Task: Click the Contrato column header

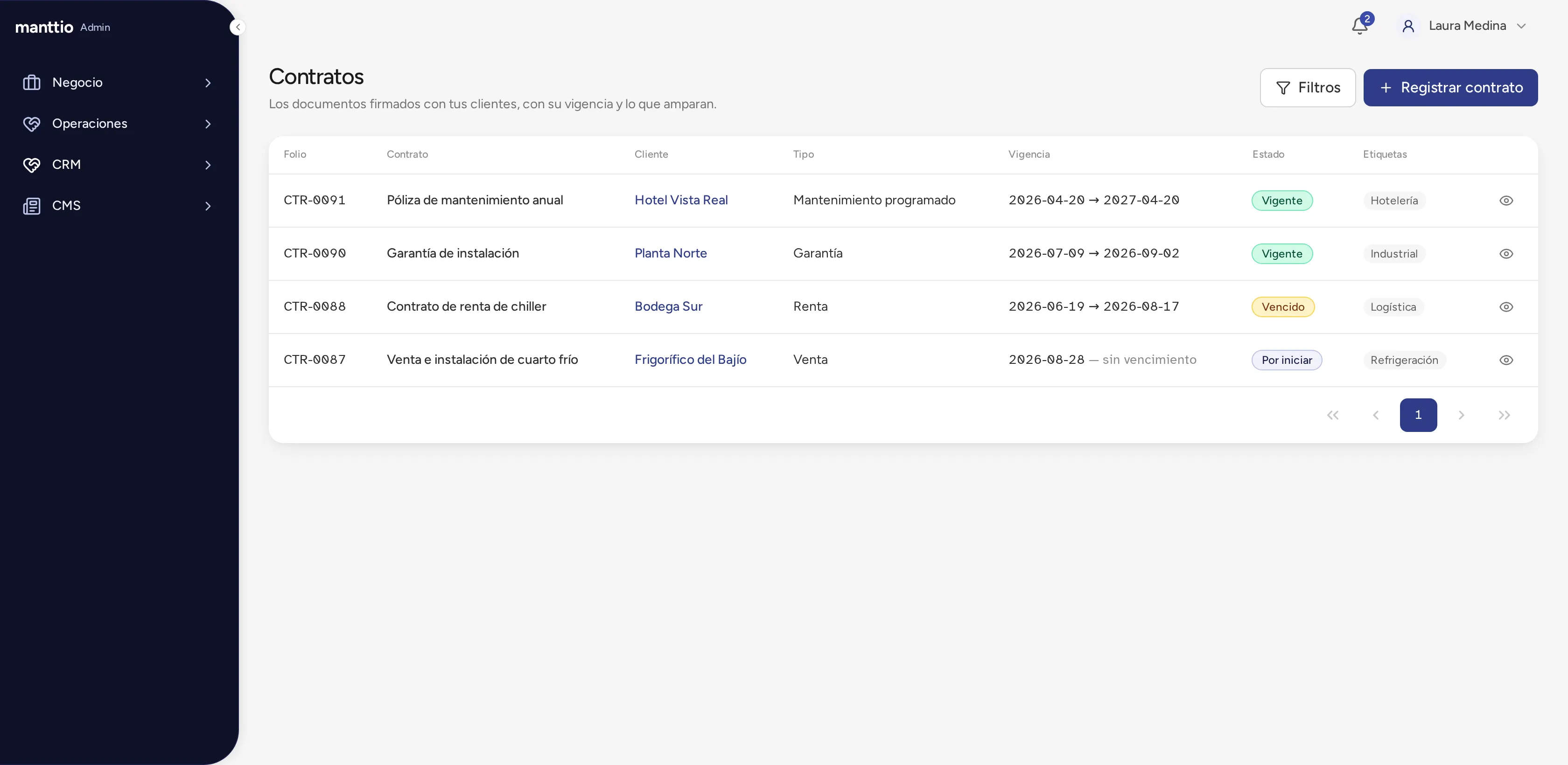Action: click(407, 154)
